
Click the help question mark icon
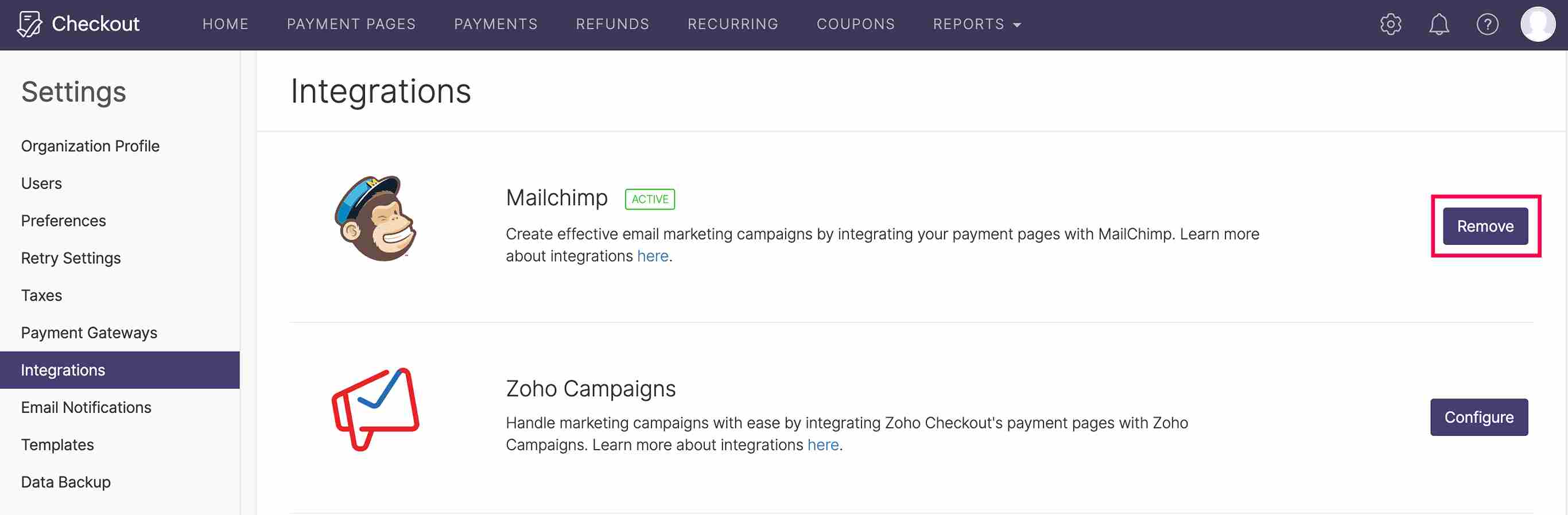tap(1487, 24)
